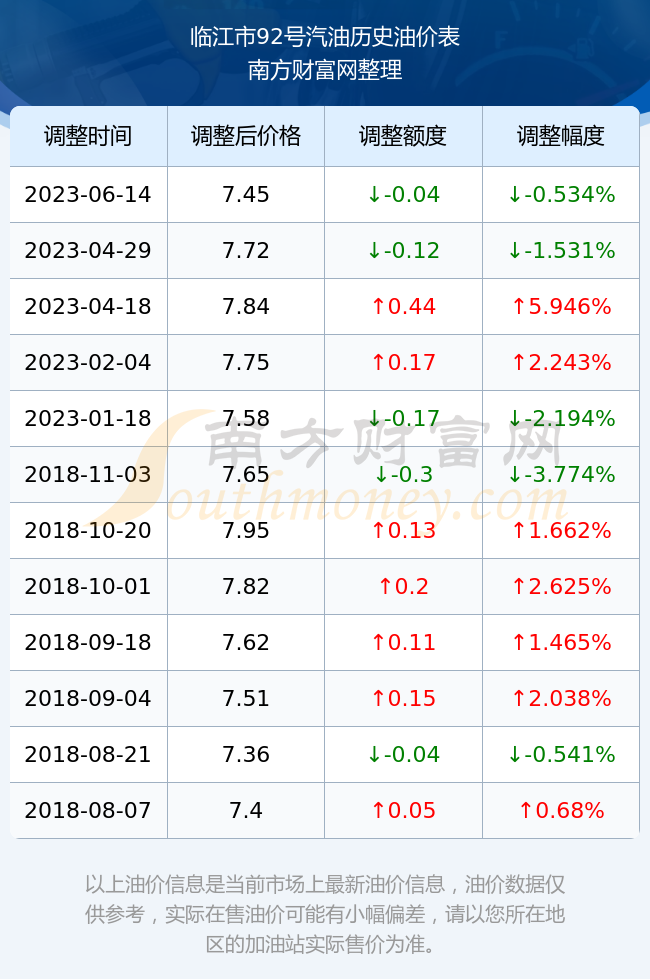650x980 pixels.
Task: Click the disclaimer text below the table
Action: [x=325, y=914]
